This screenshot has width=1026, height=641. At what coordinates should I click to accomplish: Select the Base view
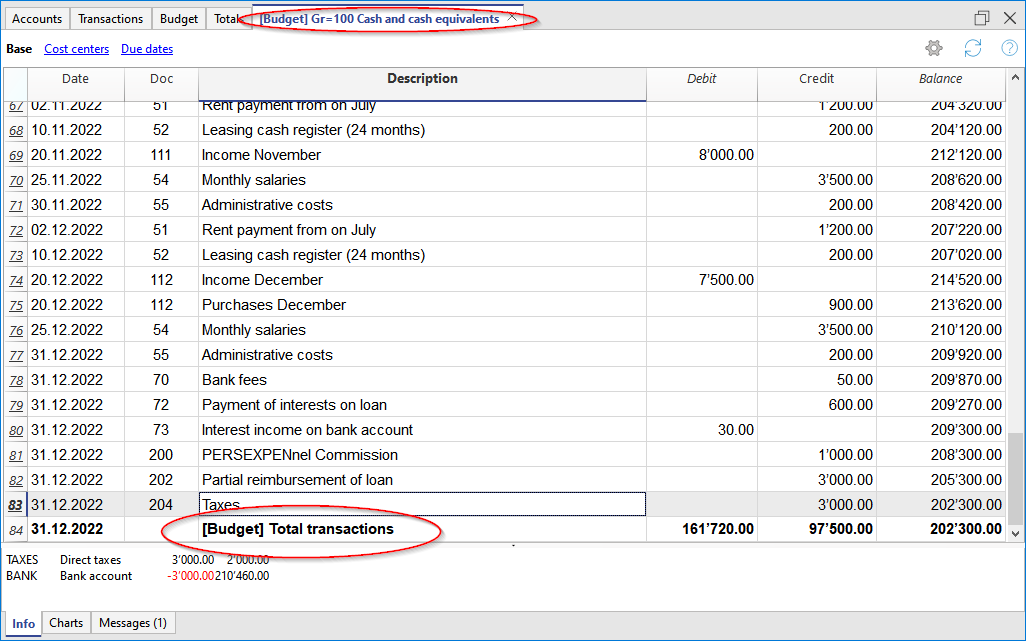pyautogui.click(x=19, y=49)
